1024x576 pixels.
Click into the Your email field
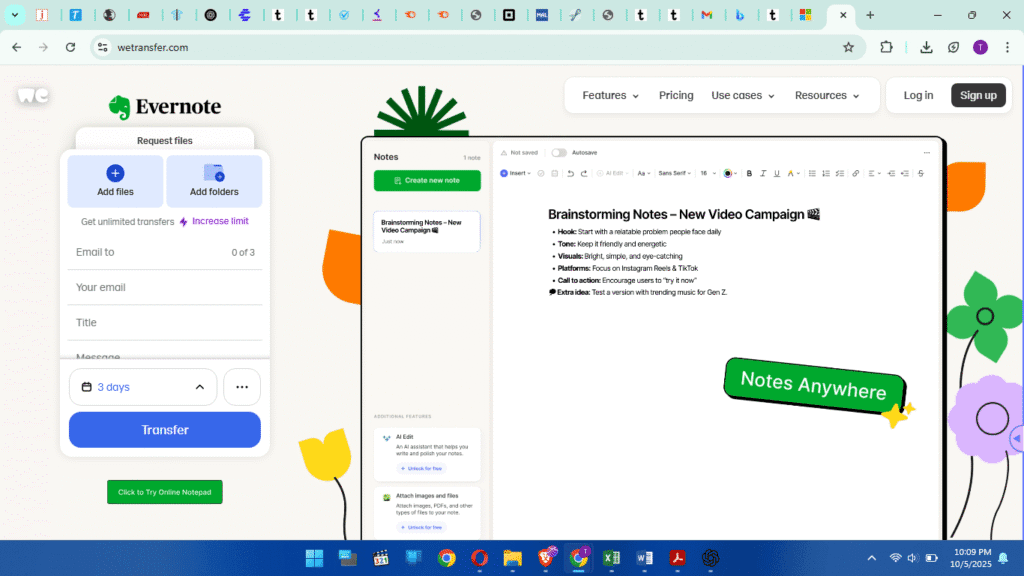point(165,287)
